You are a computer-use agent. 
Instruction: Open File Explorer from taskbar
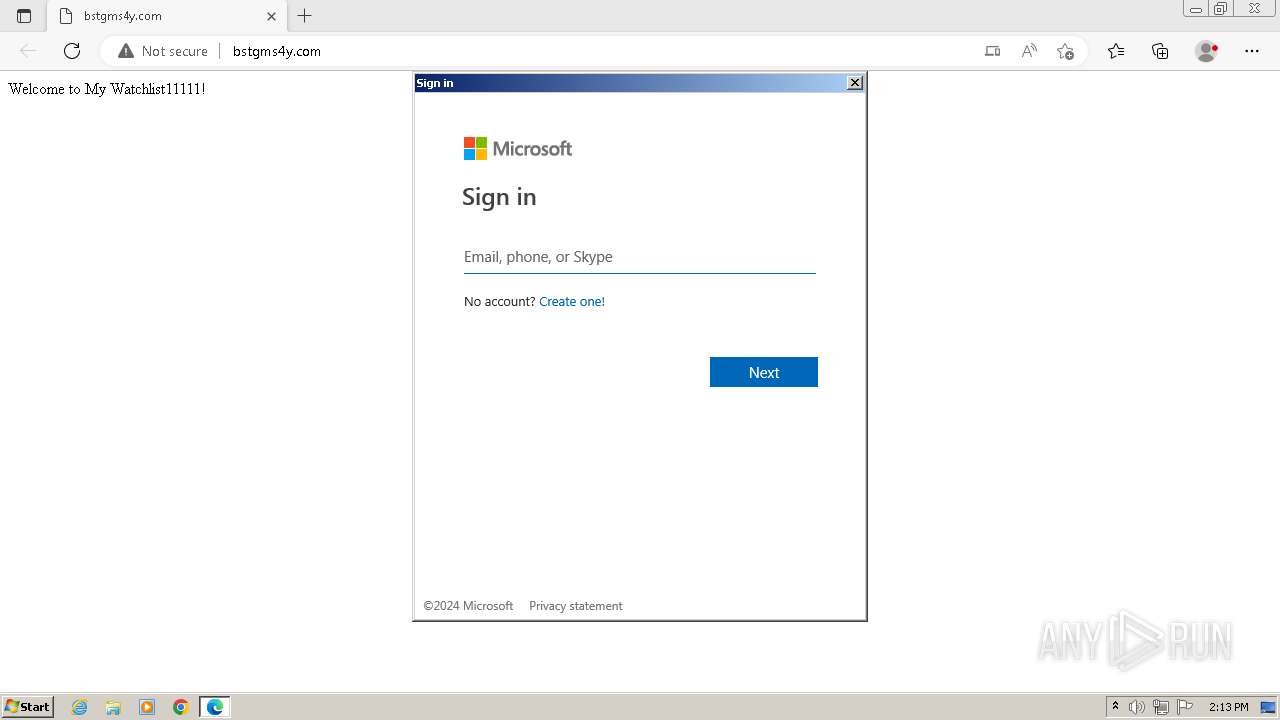pyautogui.click(x=113, y=707)
